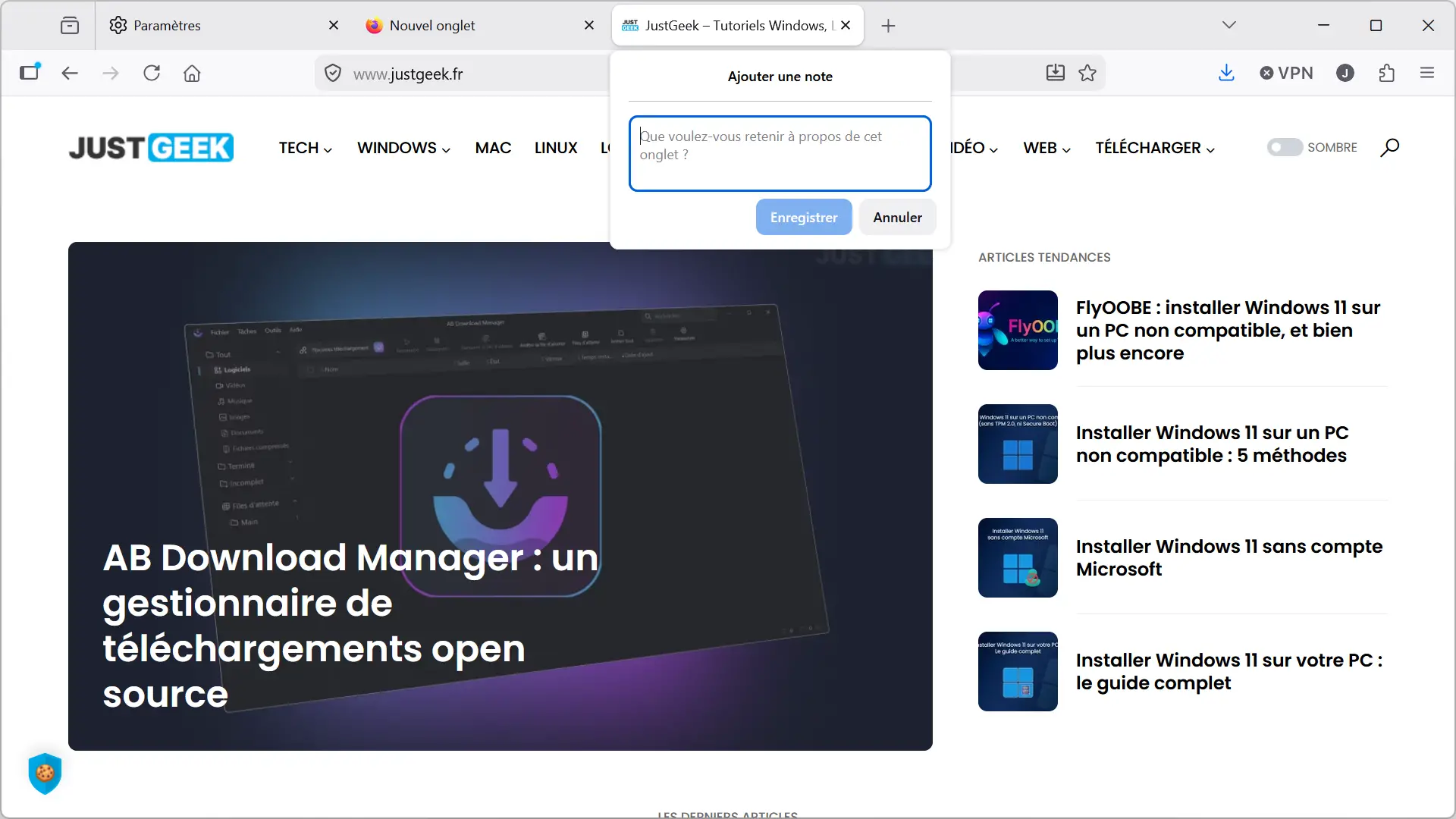The image size is (1456, 819).
Task: Open a new tab with plus icon
Action: (x=889, y=26)
